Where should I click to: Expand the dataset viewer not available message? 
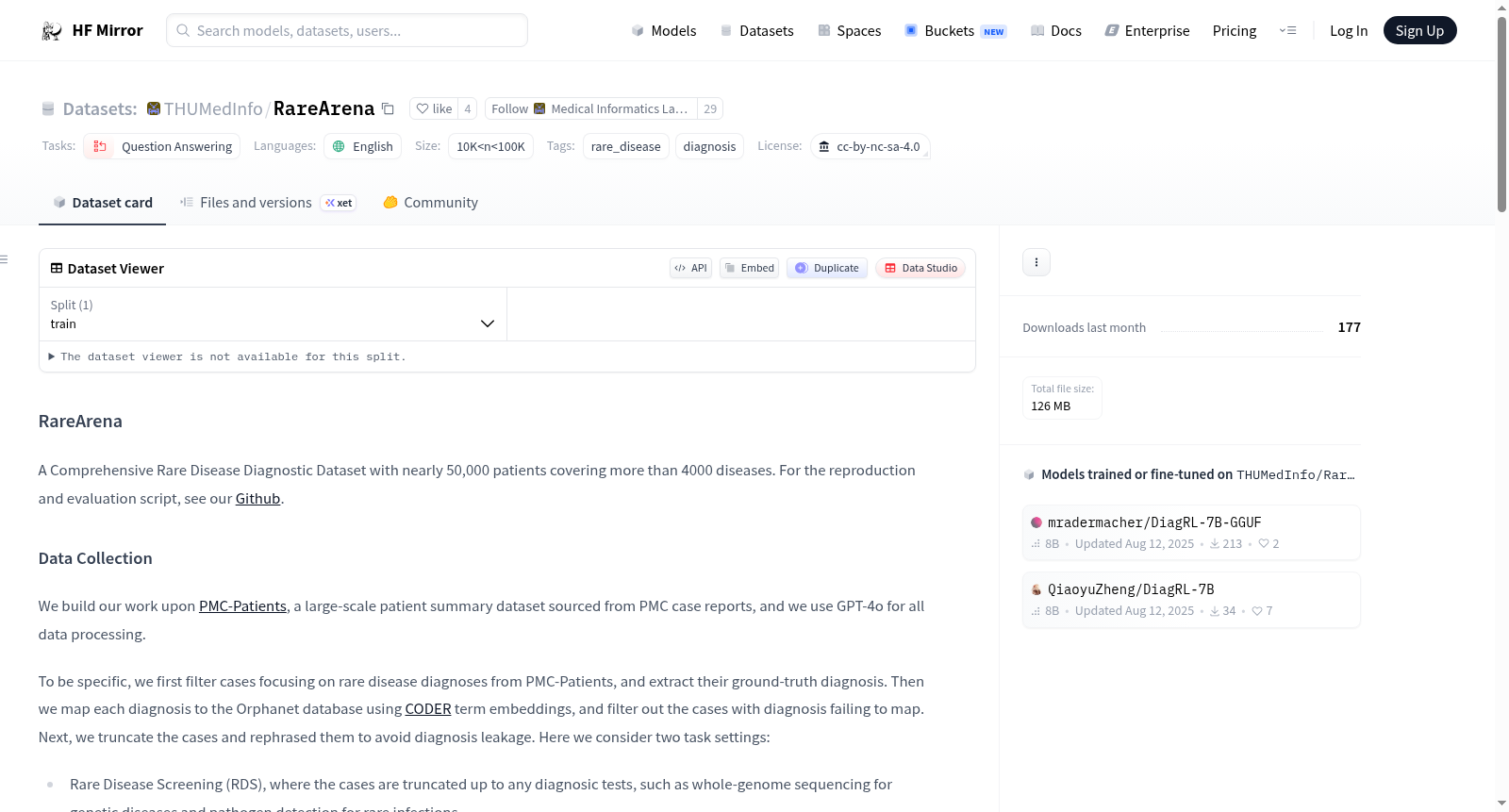[x=227, y=357]
